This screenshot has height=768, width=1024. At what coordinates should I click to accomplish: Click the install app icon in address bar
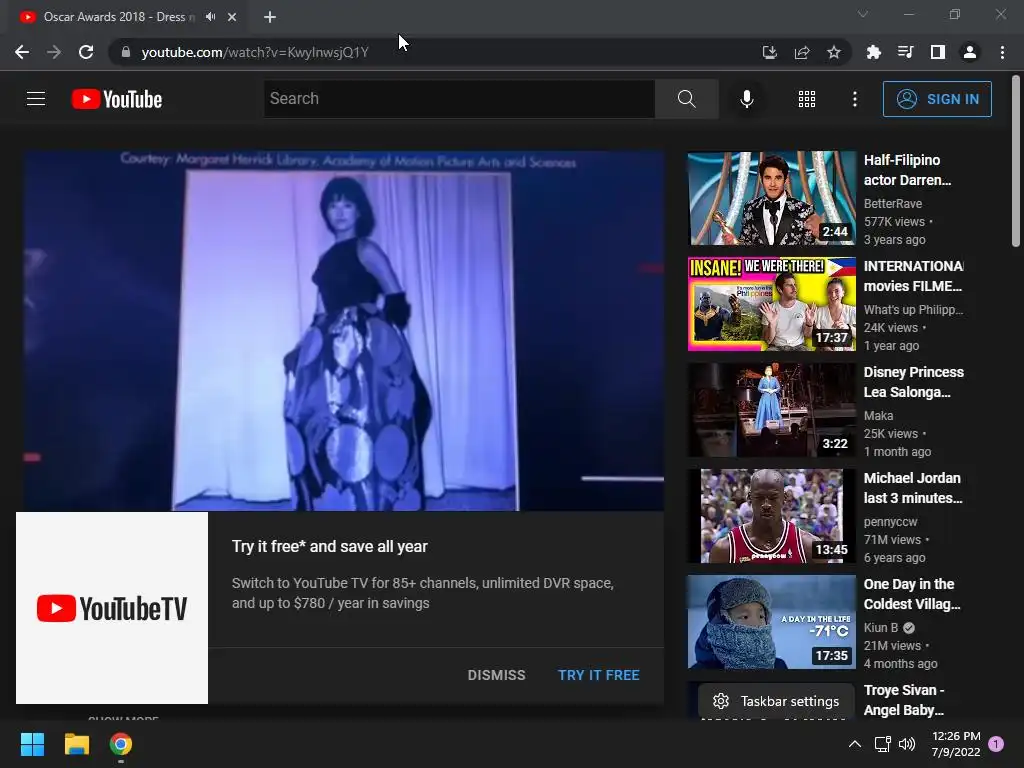pyautogui.click(x=770, y=52)
